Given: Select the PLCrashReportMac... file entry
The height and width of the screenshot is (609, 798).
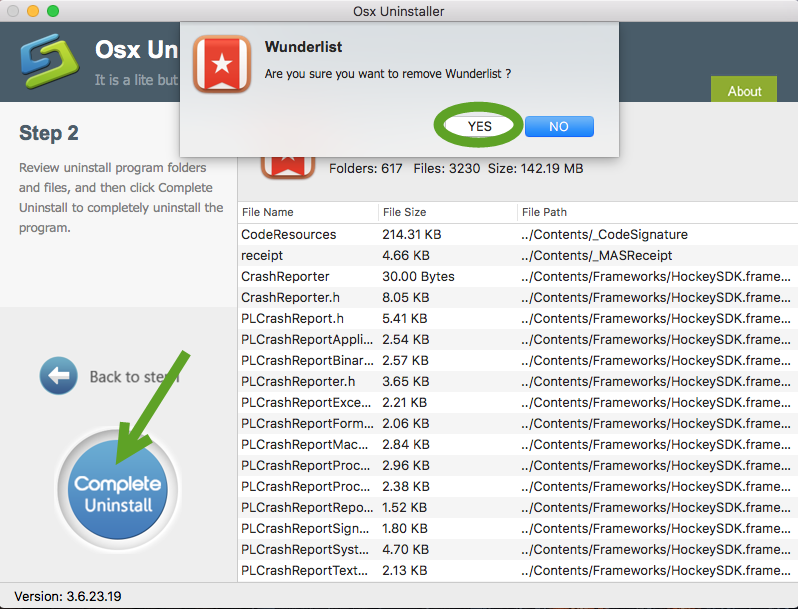Looking at the screenshot, I should (518, 445).
